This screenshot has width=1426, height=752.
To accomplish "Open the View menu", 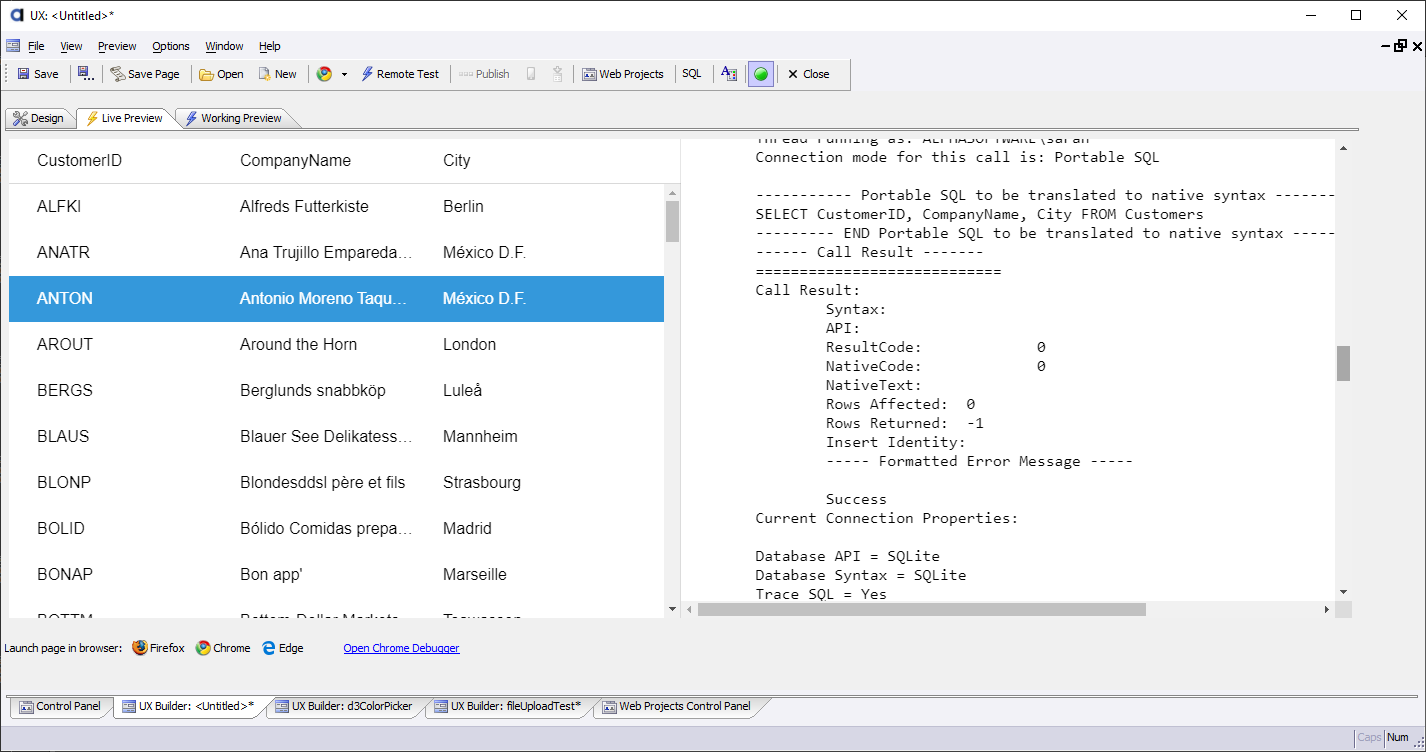I will (x=71, y=46).
